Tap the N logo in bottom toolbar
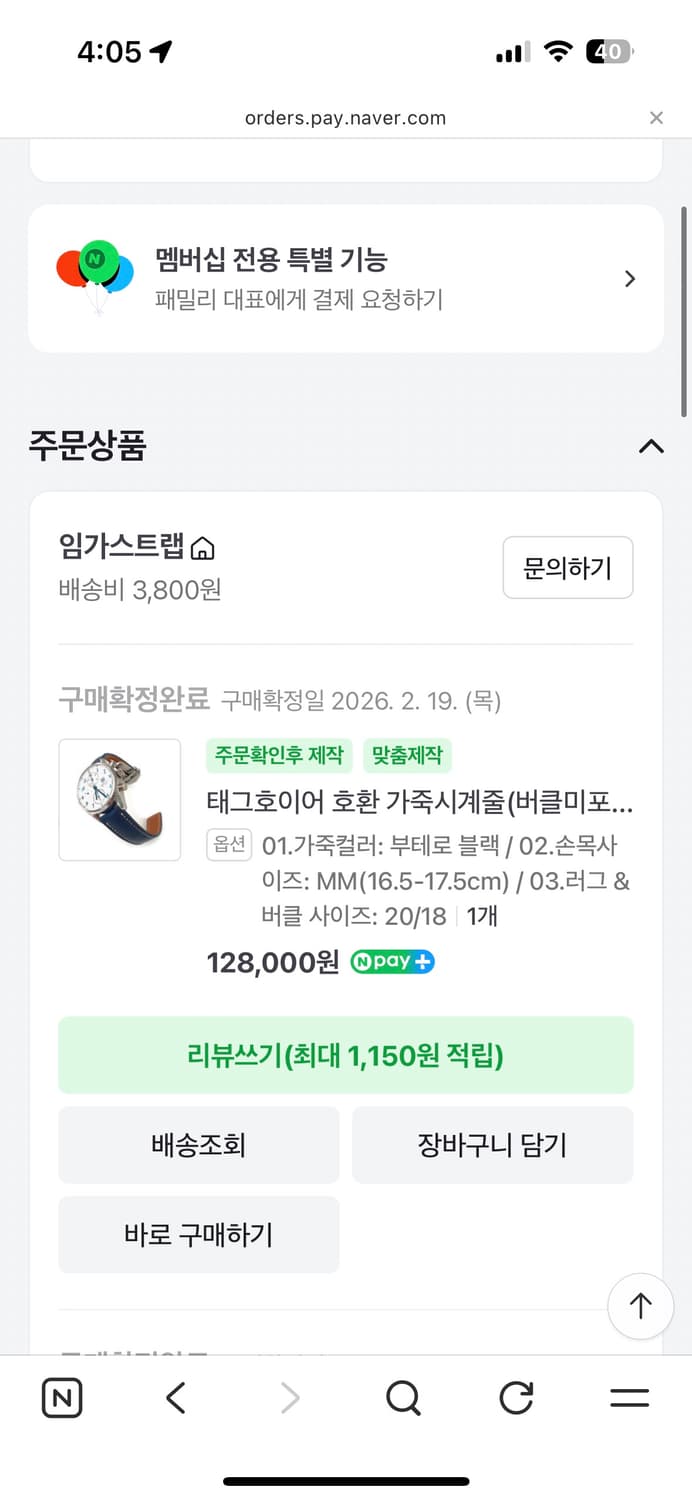Screen dimensions: 692x1500 [x=62, y=1397]
